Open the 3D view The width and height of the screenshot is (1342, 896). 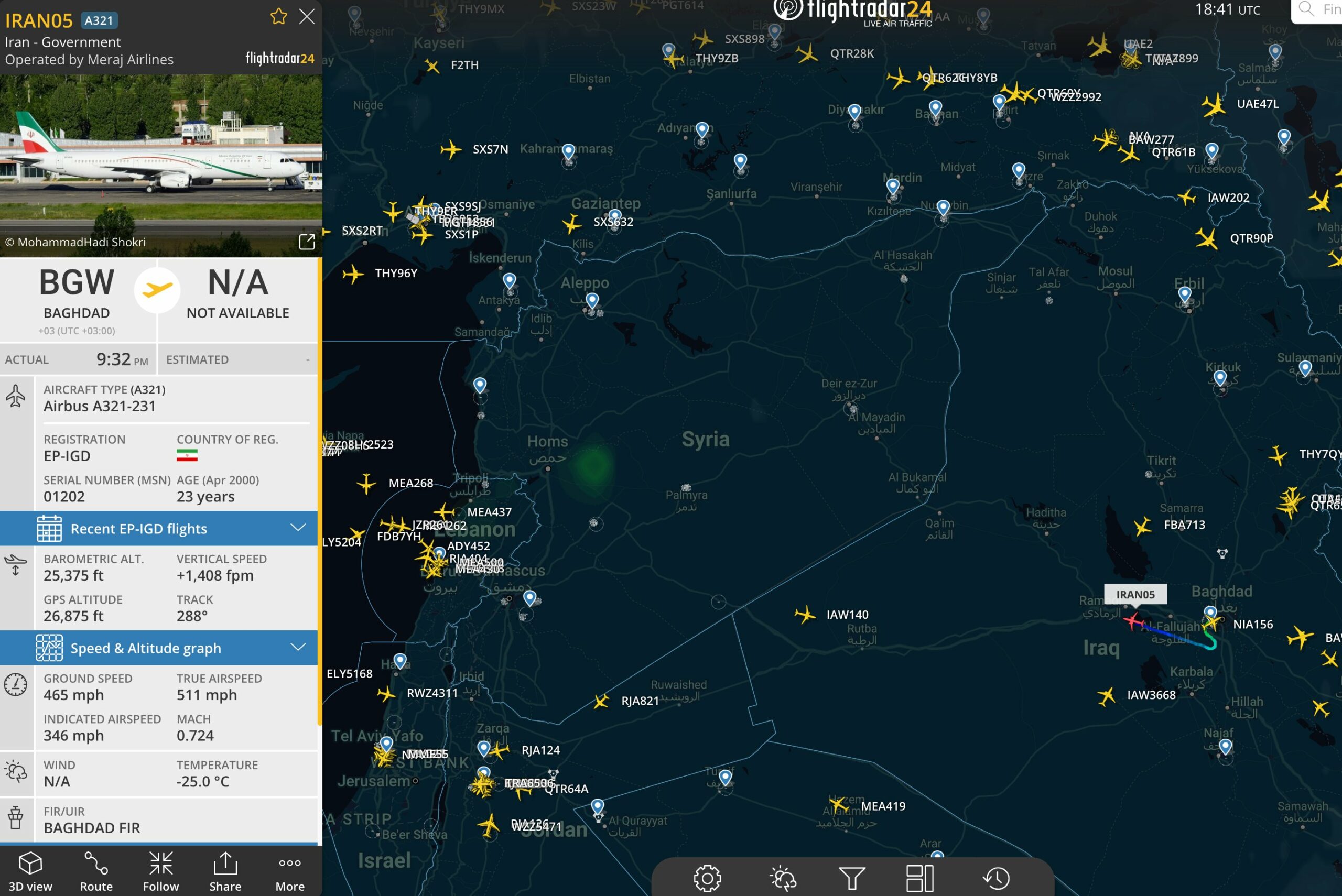[x=30, y=871]
